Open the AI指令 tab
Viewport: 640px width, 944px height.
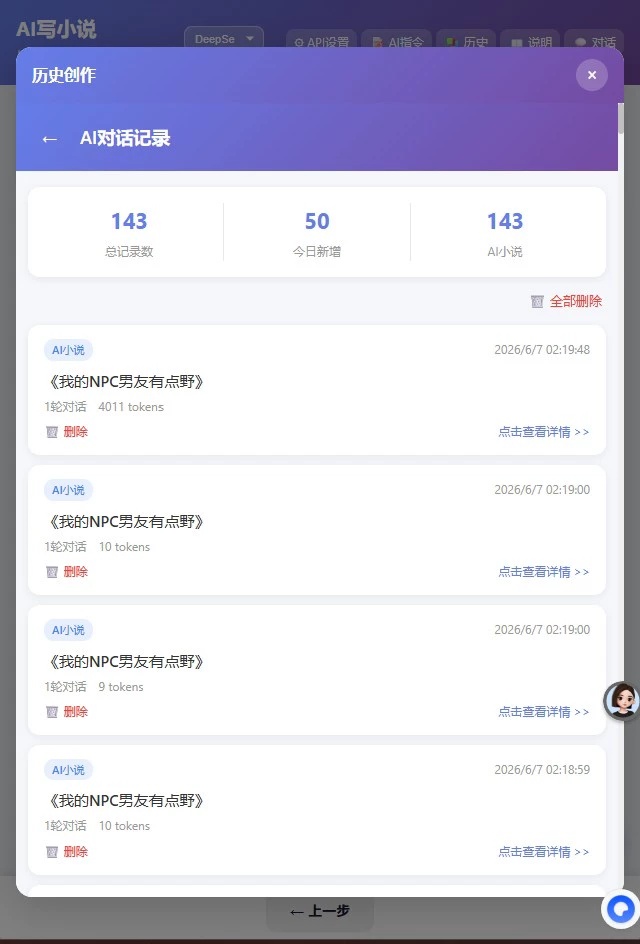(397, 42)
